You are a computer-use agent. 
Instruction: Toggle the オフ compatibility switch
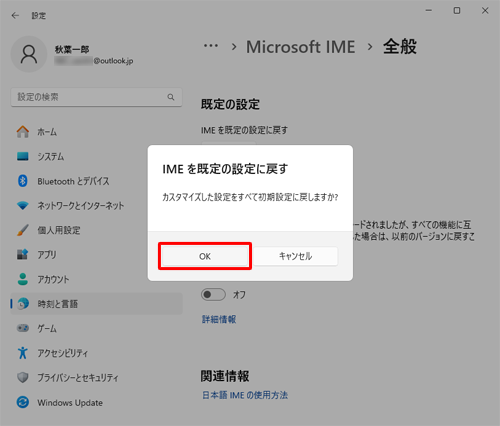click(213, 294)
